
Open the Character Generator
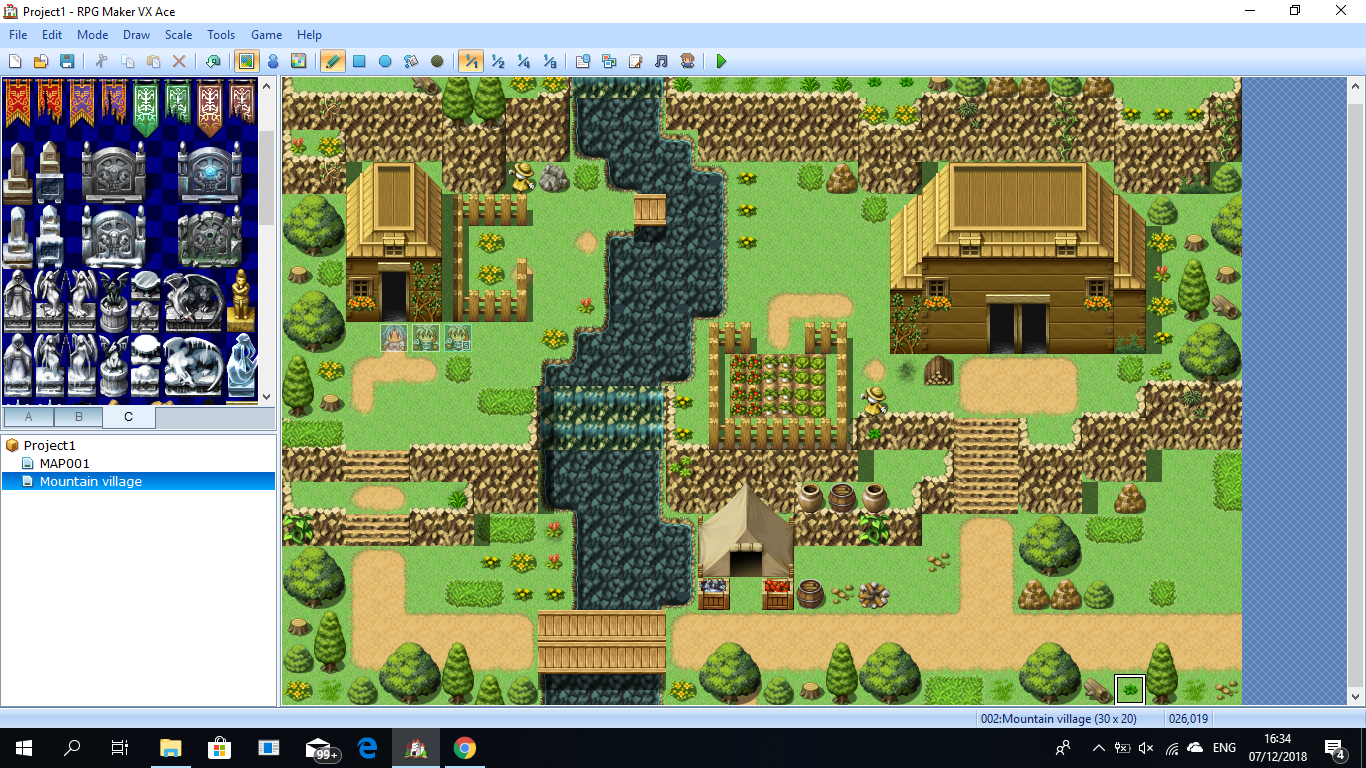687,61
